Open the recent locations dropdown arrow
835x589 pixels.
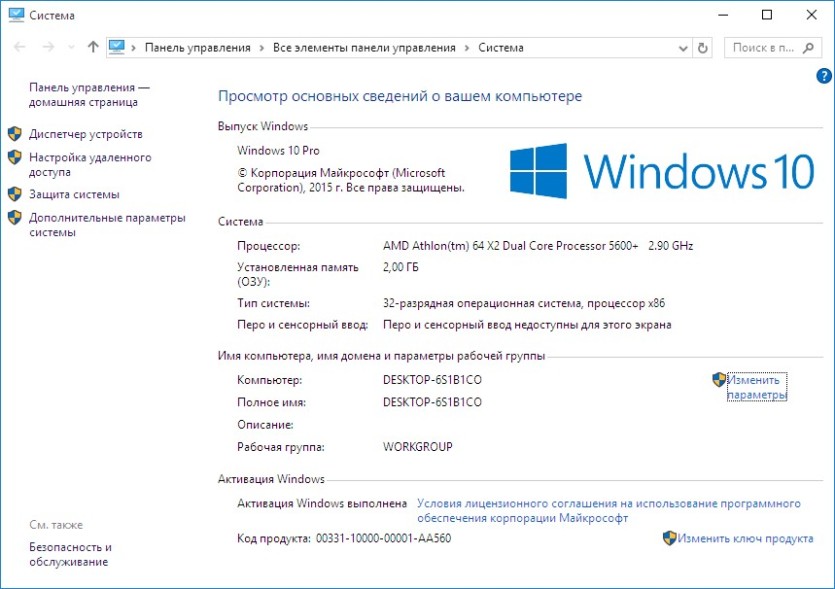(x=71, y=47)
